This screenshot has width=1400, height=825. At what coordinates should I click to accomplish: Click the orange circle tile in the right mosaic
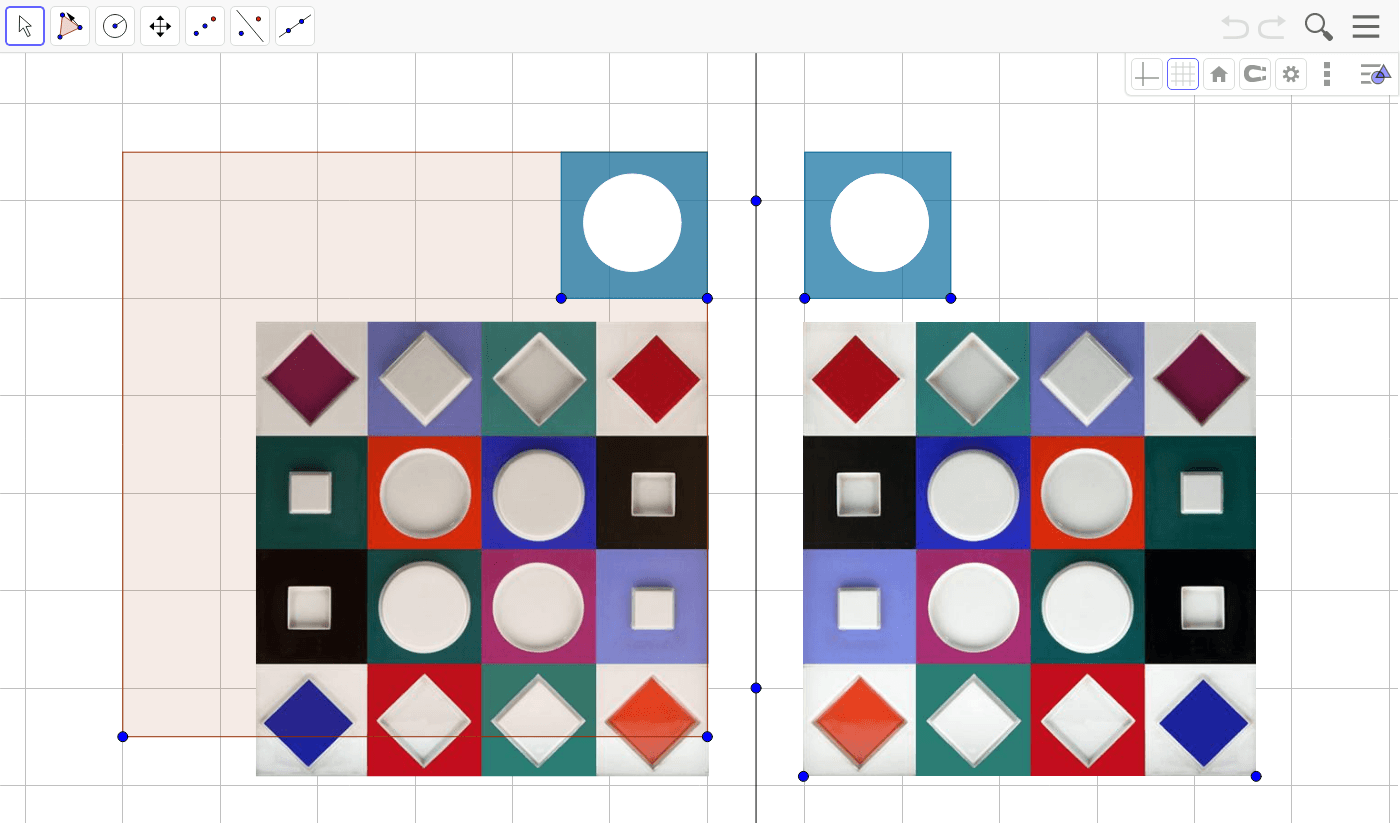tap(1087, 493)
